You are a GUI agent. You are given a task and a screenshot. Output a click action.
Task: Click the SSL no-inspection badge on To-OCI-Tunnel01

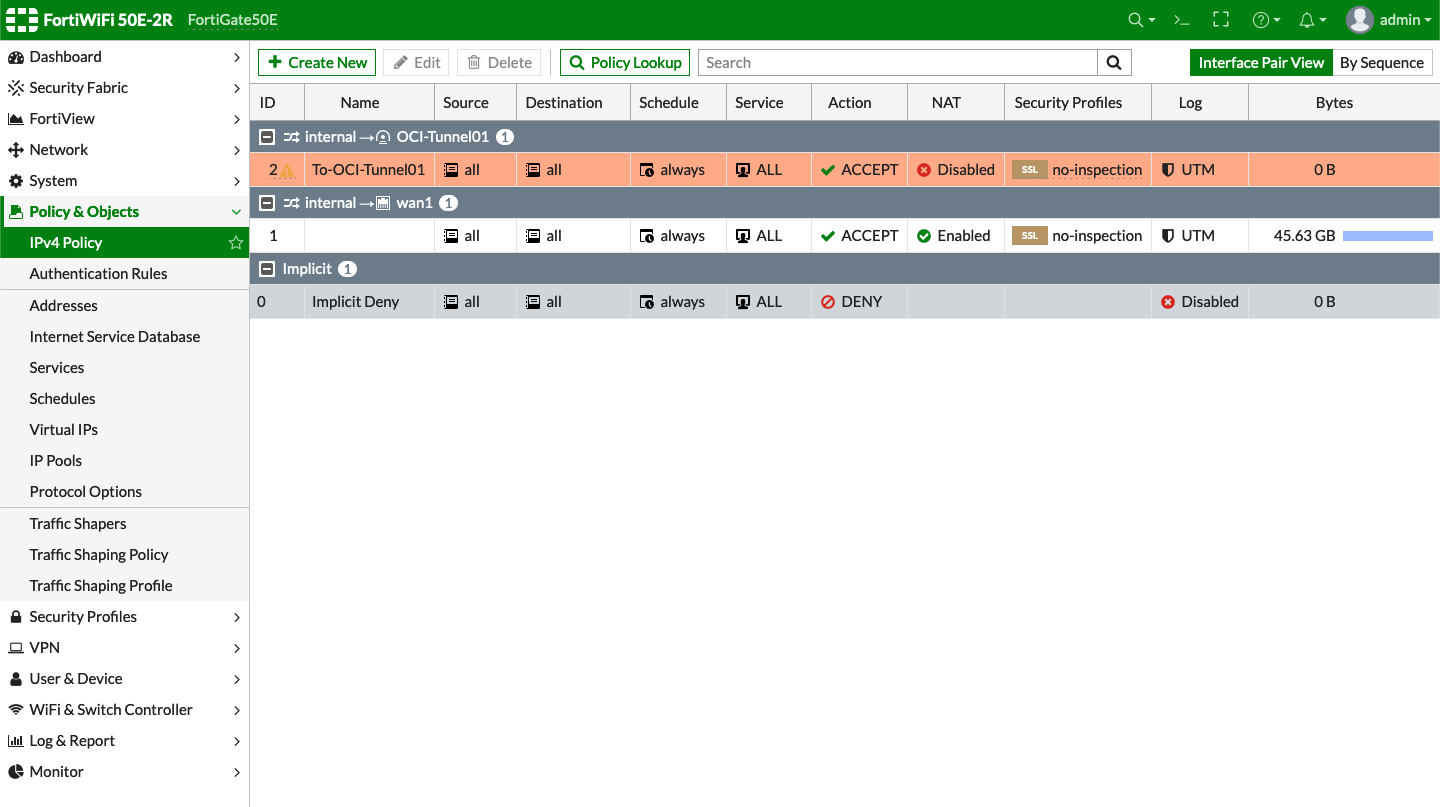1029,170
